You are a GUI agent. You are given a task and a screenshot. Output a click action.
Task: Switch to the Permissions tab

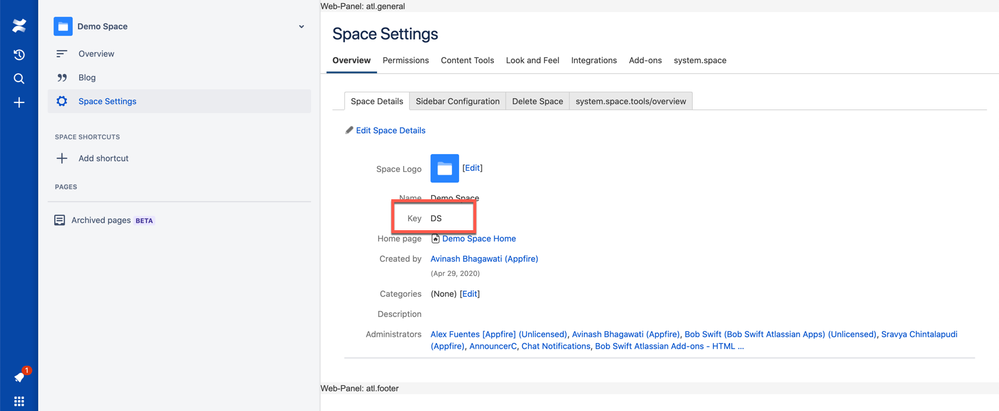pyautogui.click(x=405, y=60)
